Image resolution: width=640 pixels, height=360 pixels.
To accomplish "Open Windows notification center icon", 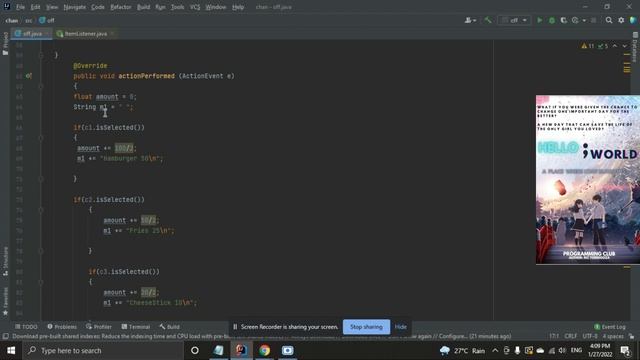I will coord(625,351).
